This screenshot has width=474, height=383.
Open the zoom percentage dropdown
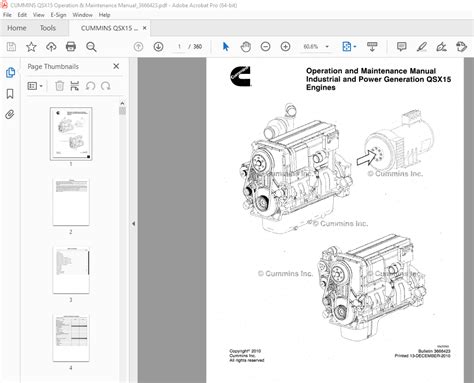tap(327, 47)
